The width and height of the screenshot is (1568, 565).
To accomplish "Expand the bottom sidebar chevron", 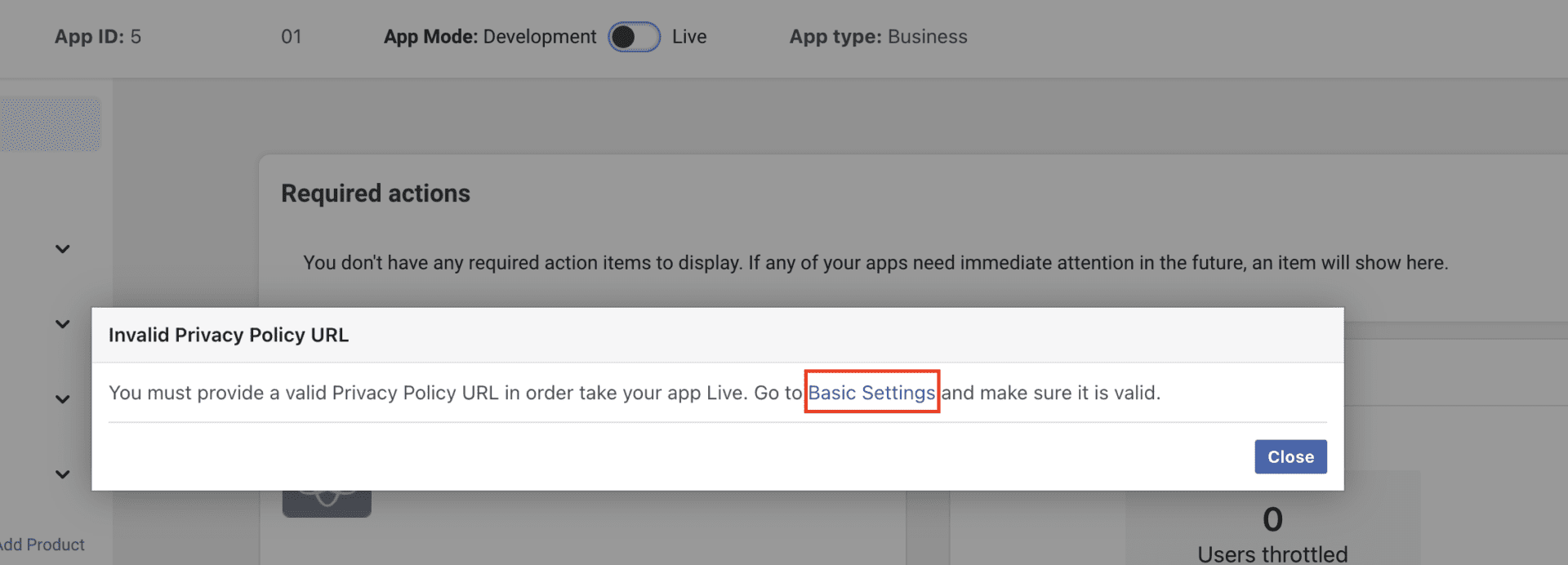I will point(63,474).
